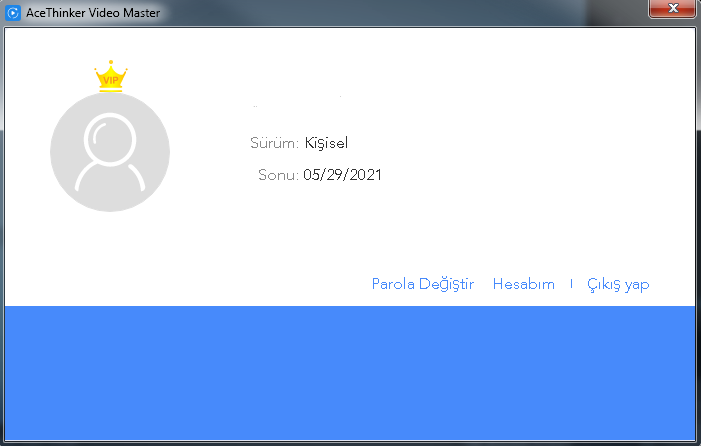
Task: Click the Sürüm: label
Action: tap(274, 143)
